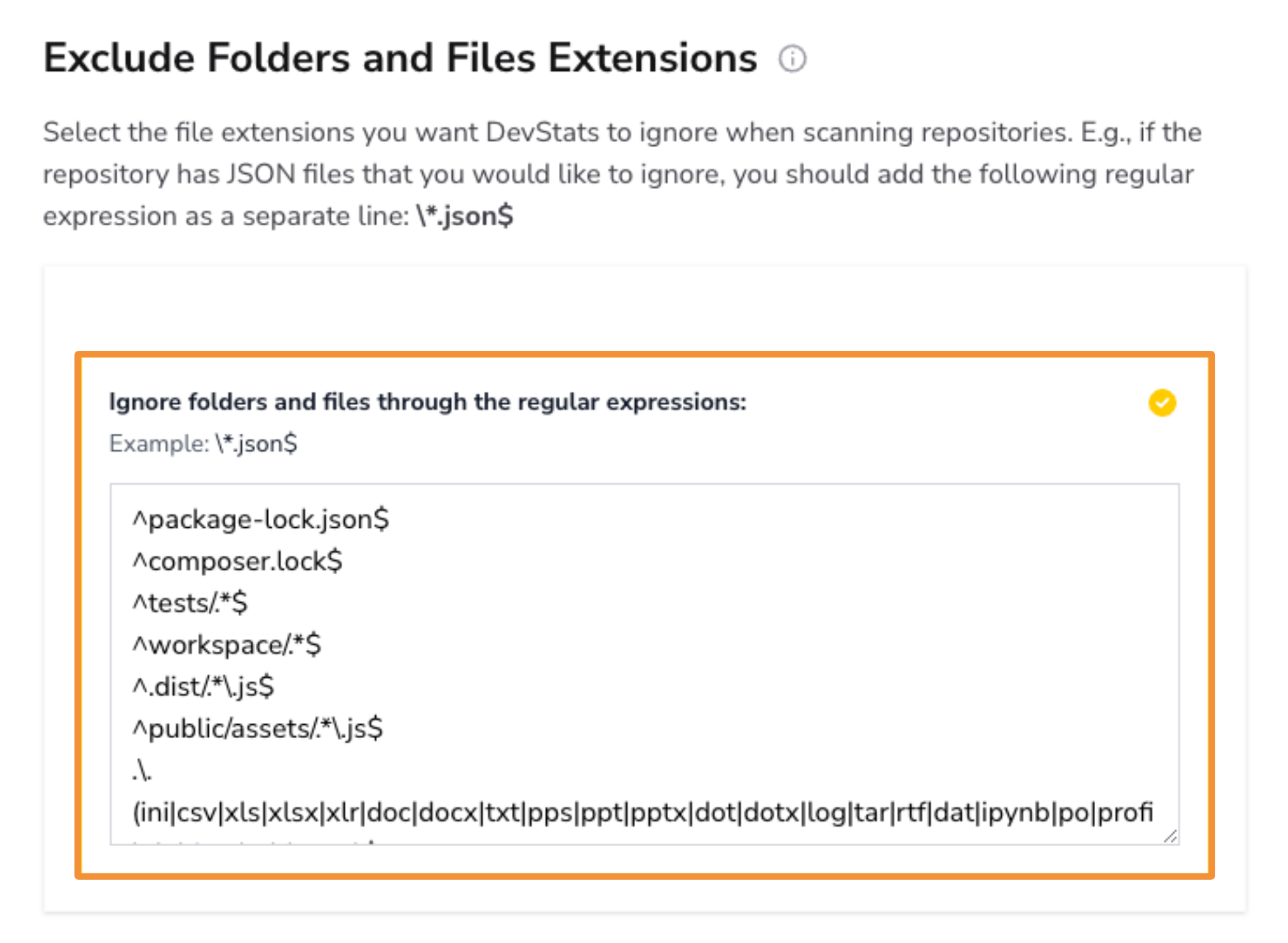
Task: Click the yellow checkmark status icon
Action: pyautogui.click(x=1162, y=403)
